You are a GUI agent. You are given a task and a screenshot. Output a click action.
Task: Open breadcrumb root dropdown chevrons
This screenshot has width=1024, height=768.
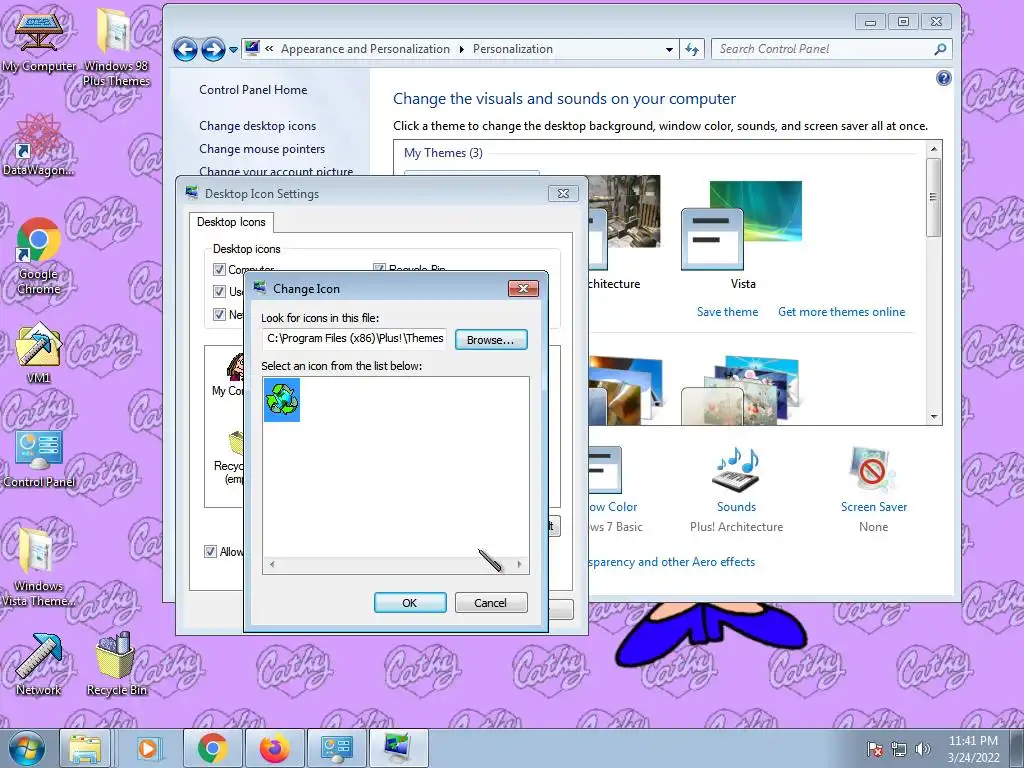[x=268, y=49]
